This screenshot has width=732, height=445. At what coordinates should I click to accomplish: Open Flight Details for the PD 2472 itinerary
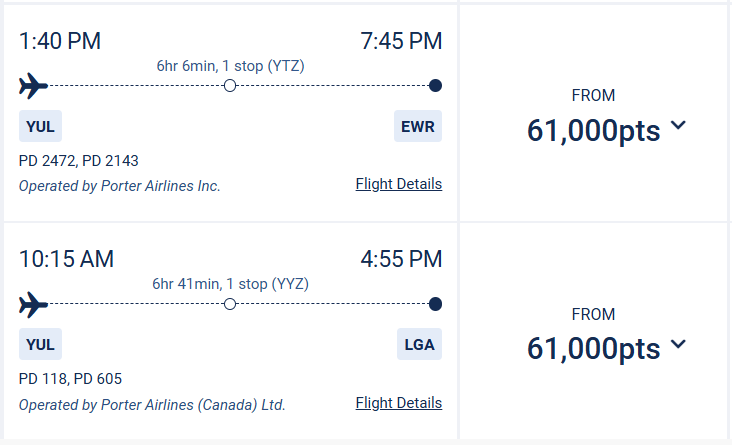pos(398,184)
